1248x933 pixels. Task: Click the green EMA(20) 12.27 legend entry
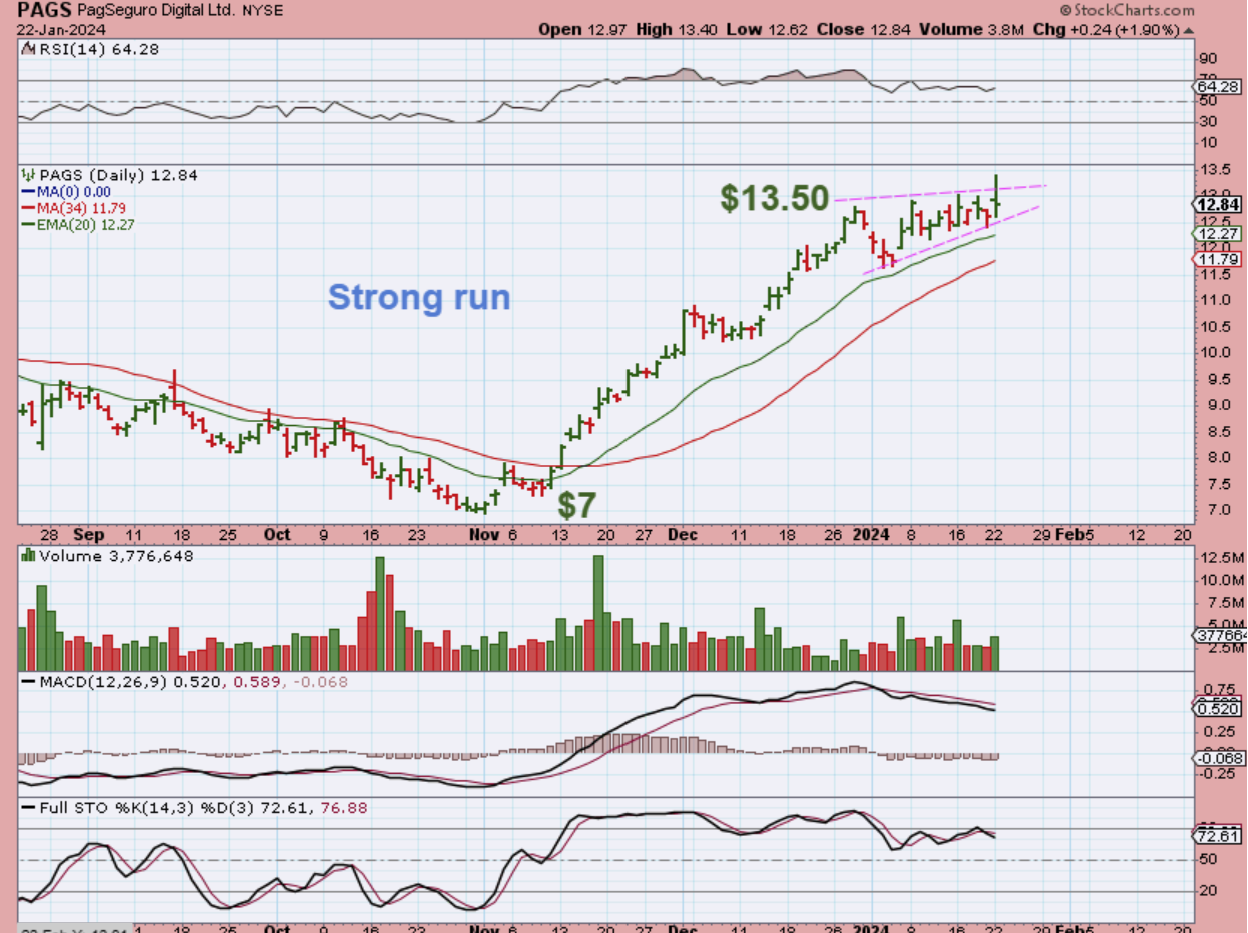pyautogui.click(x=77, y=224)
